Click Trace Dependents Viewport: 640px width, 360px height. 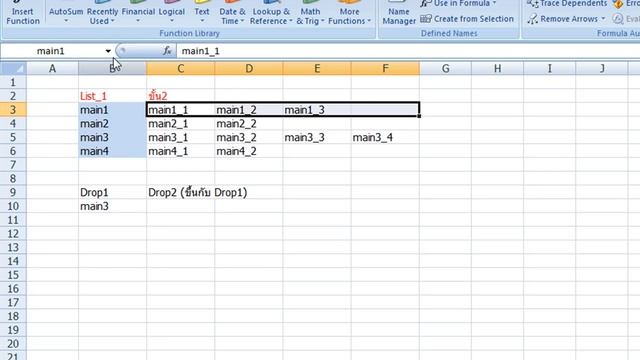point(567,4)
